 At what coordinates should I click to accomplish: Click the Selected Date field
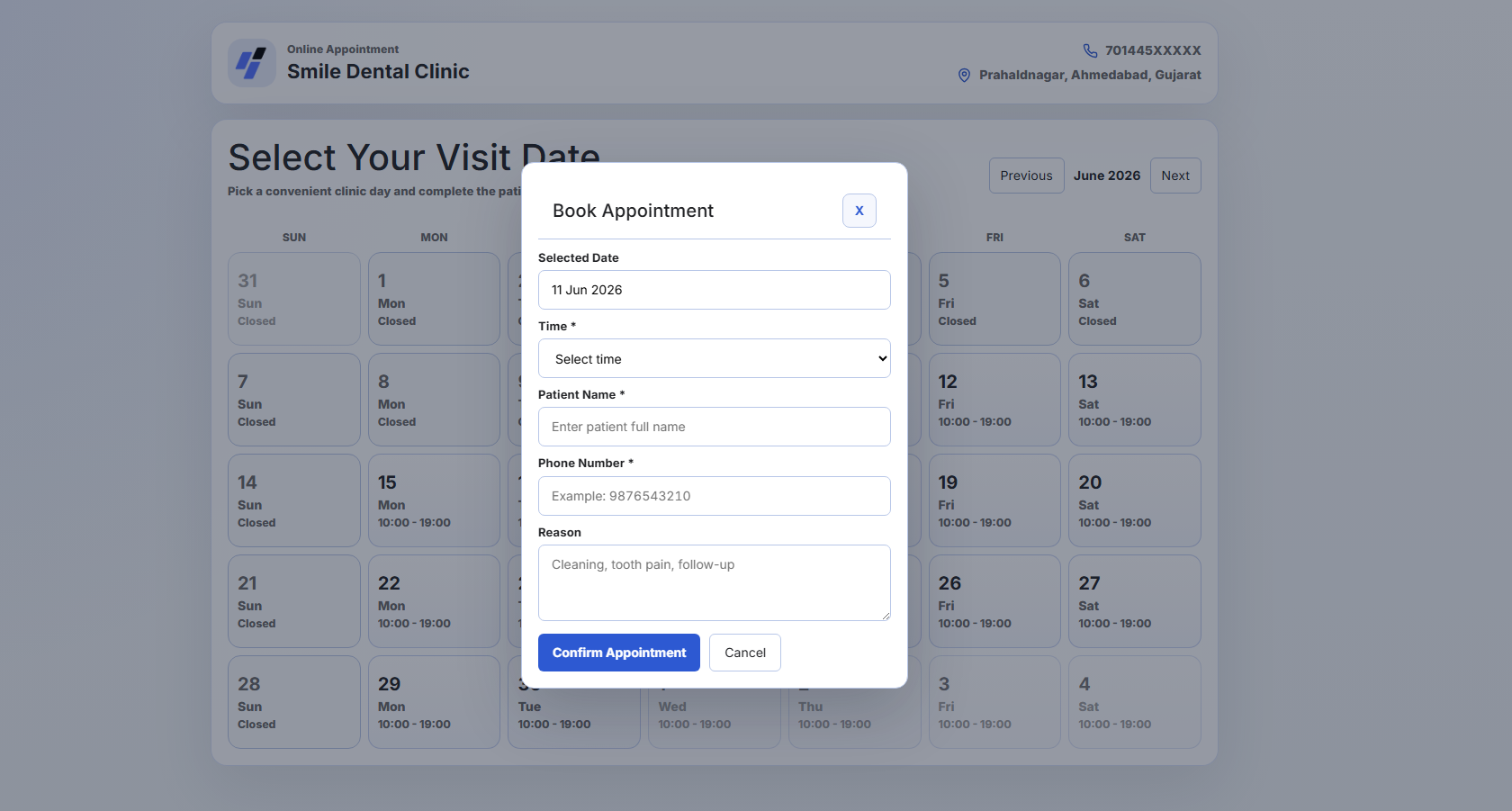(x=715, y=290)
